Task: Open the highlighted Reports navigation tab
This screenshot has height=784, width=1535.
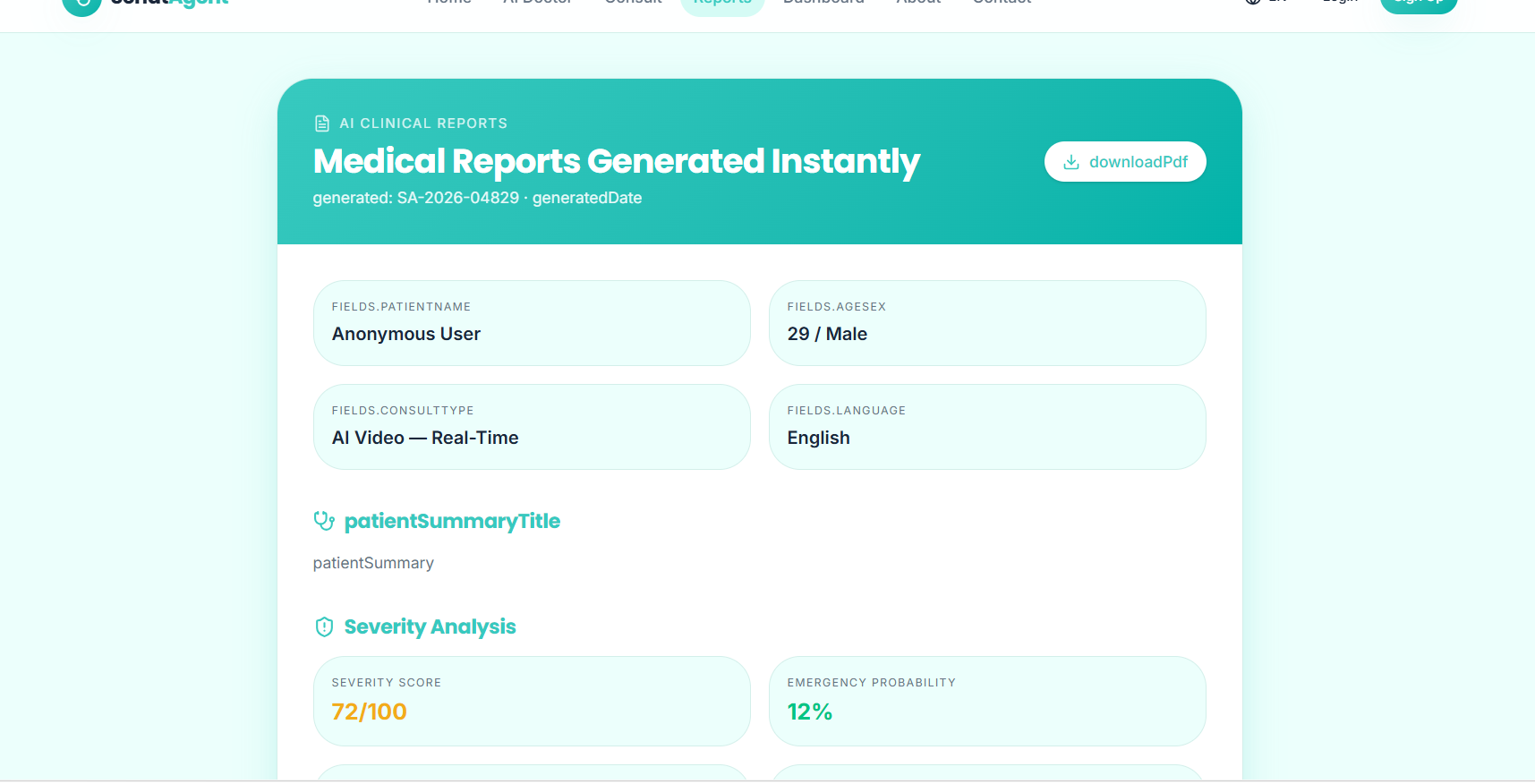Action: [722, 4]
